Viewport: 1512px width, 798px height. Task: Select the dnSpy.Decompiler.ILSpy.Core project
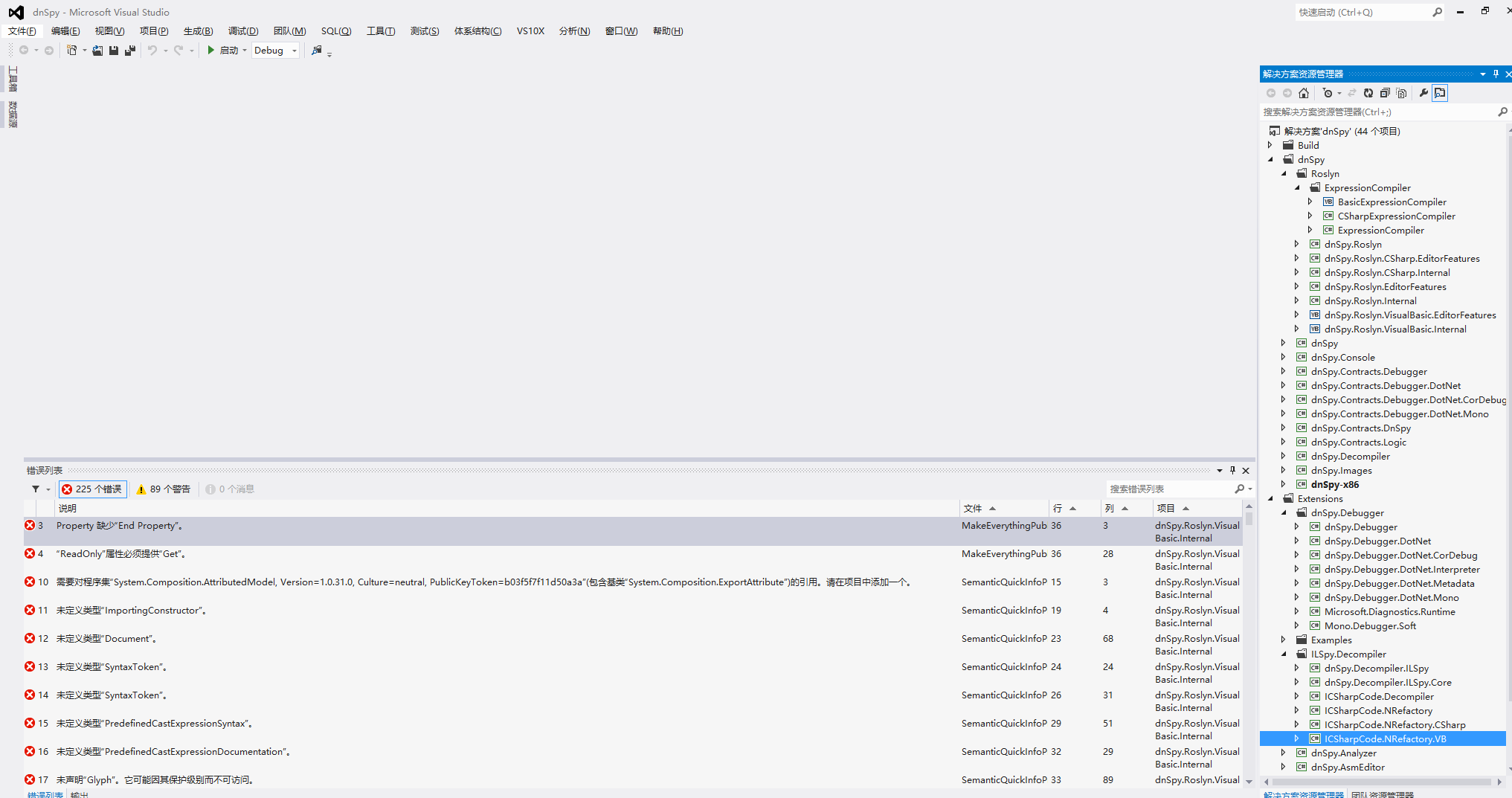click(1388, 682)
